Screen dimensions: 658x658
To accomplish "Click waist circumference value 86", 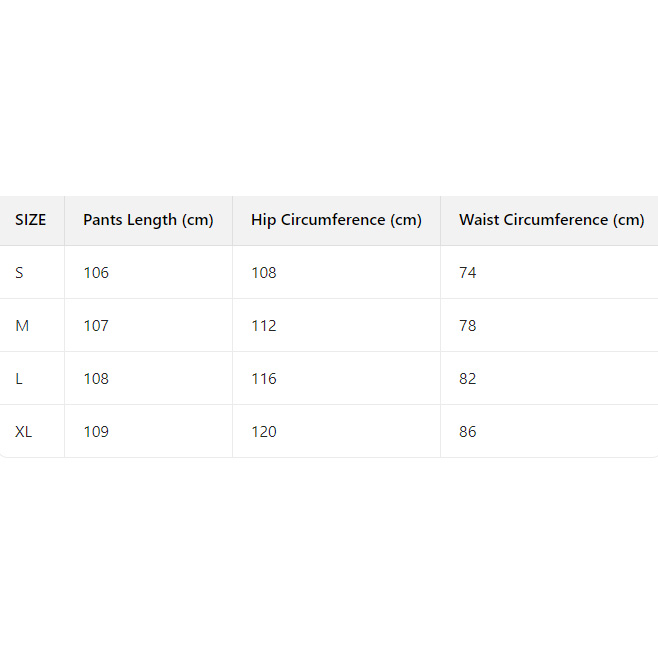I will coord(468,432).
